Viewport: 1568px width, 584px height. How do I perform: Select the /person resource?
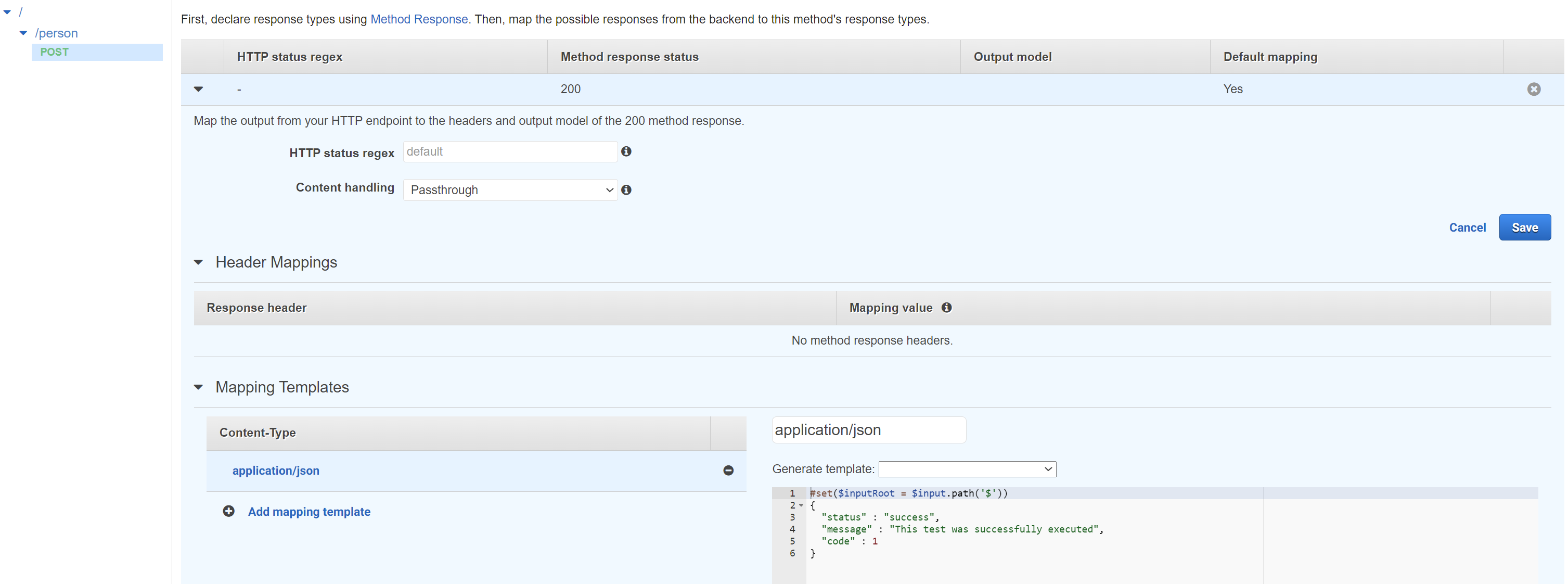(57, 33)
